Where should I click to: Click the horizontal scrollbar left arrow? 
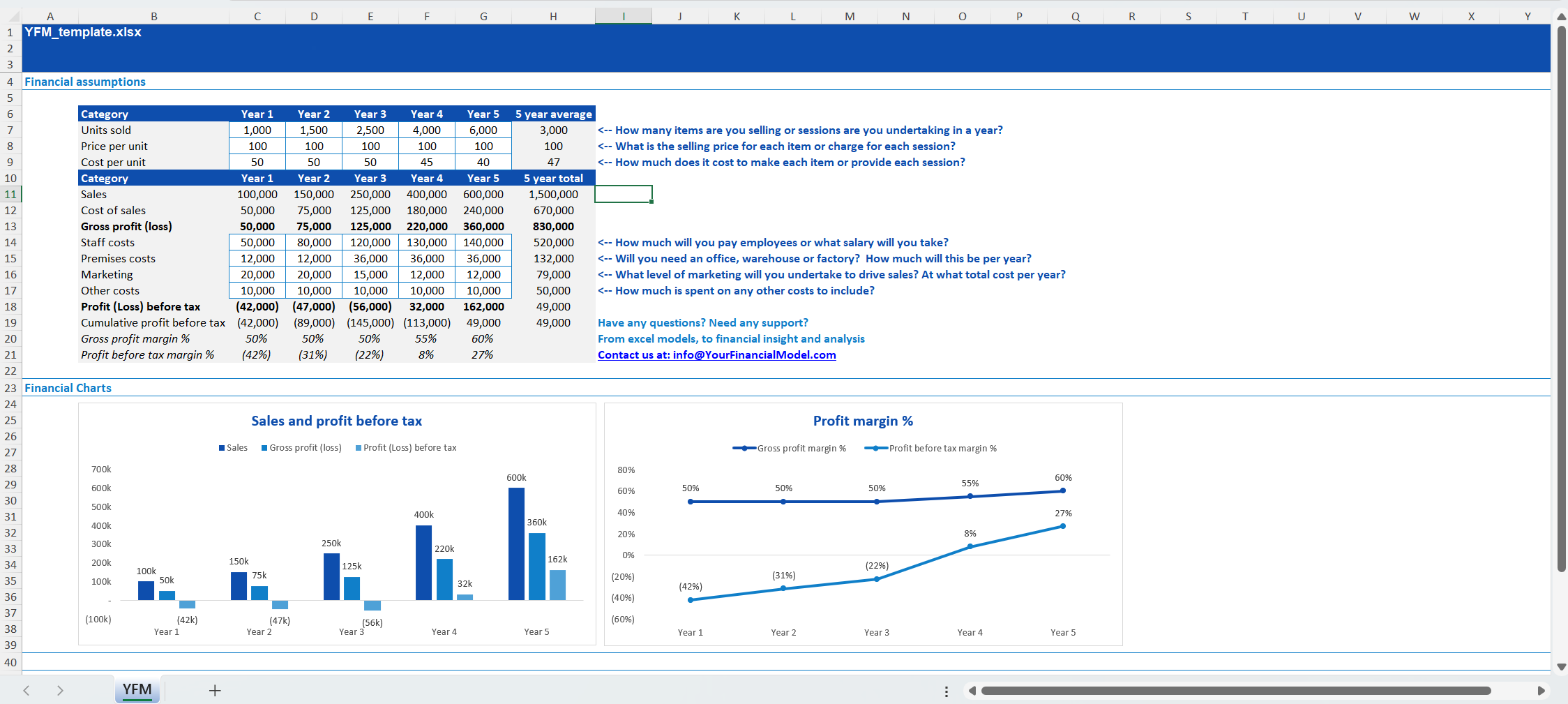972,691
